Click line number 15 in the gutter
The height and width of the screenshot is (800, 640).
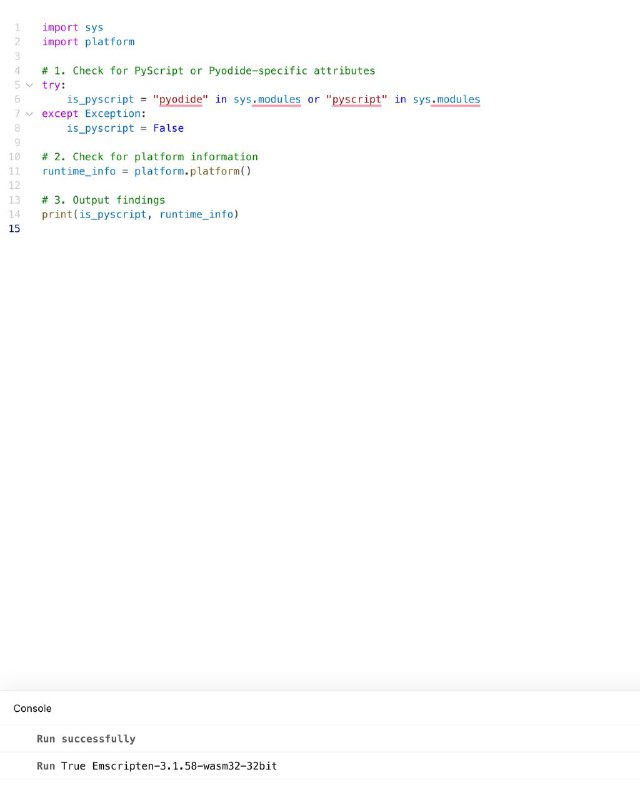pos(14,229)
